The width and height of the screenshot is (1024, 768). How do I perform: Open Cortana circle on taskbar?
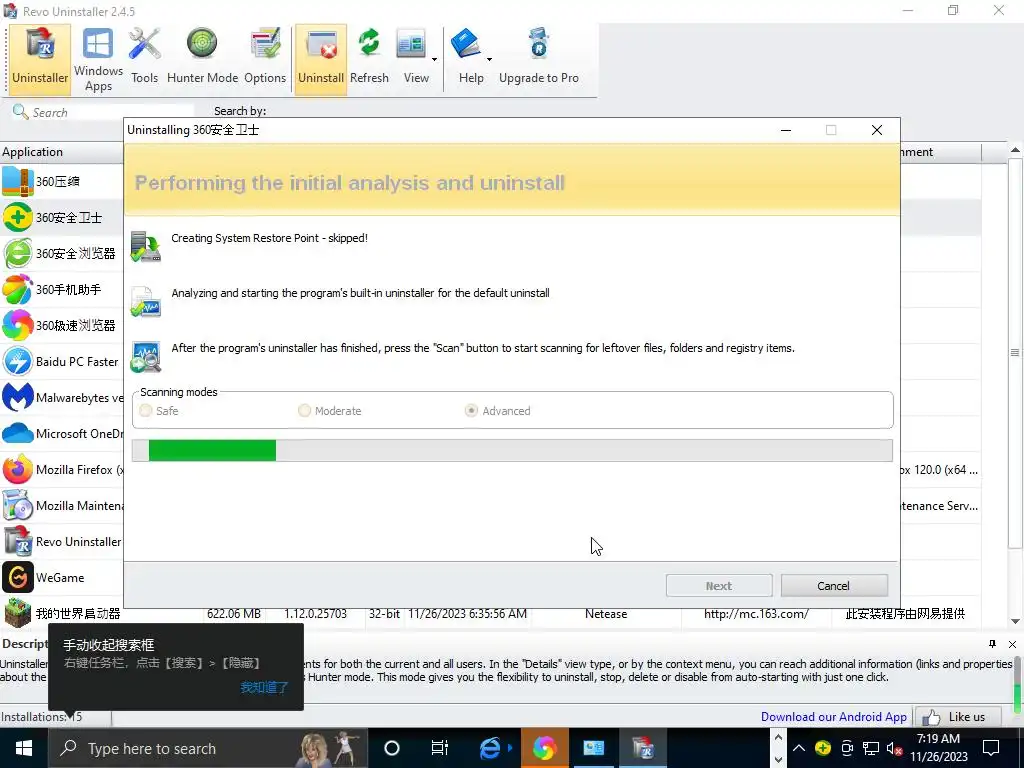pos(391,748)
